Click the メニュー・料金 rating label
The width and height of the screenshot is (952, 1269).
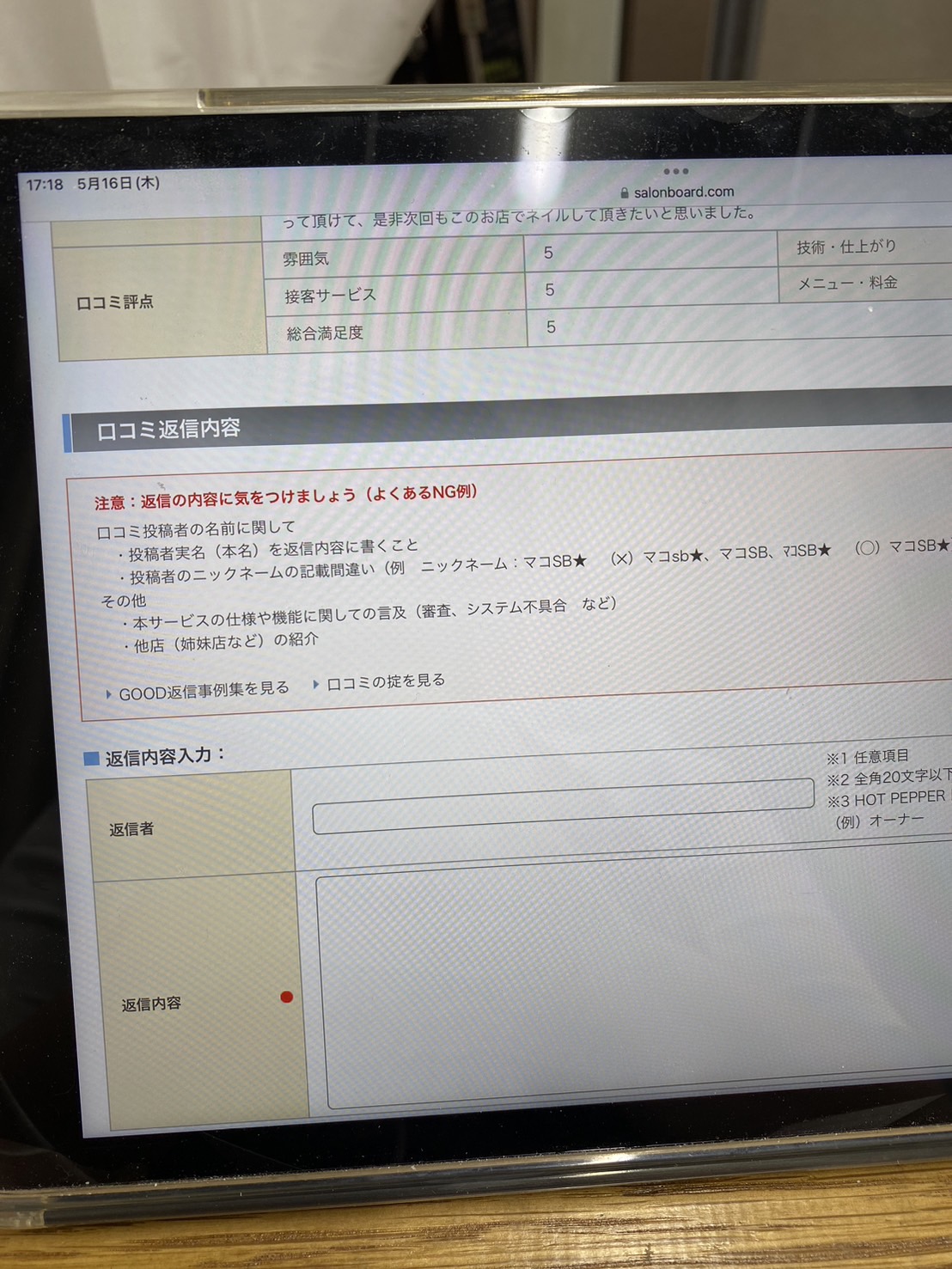coord(847,283)
